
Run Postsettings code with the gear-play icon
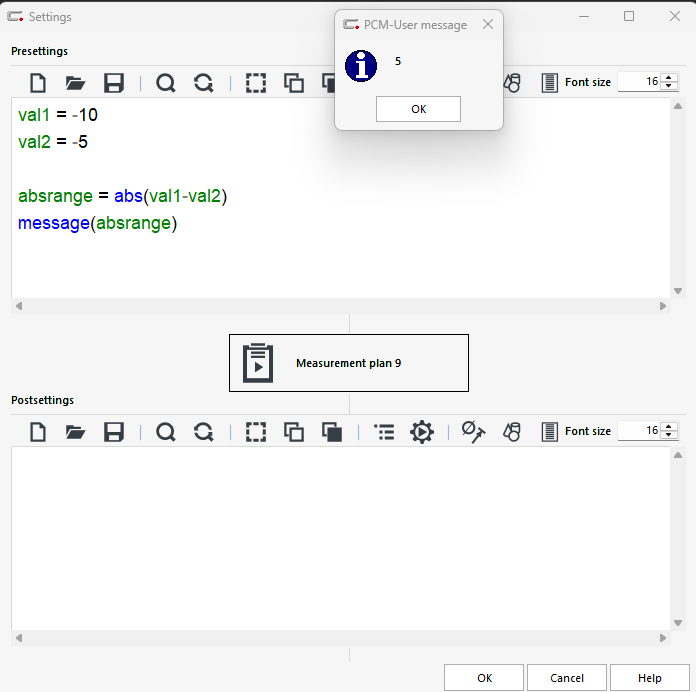(x=422, y=432)
